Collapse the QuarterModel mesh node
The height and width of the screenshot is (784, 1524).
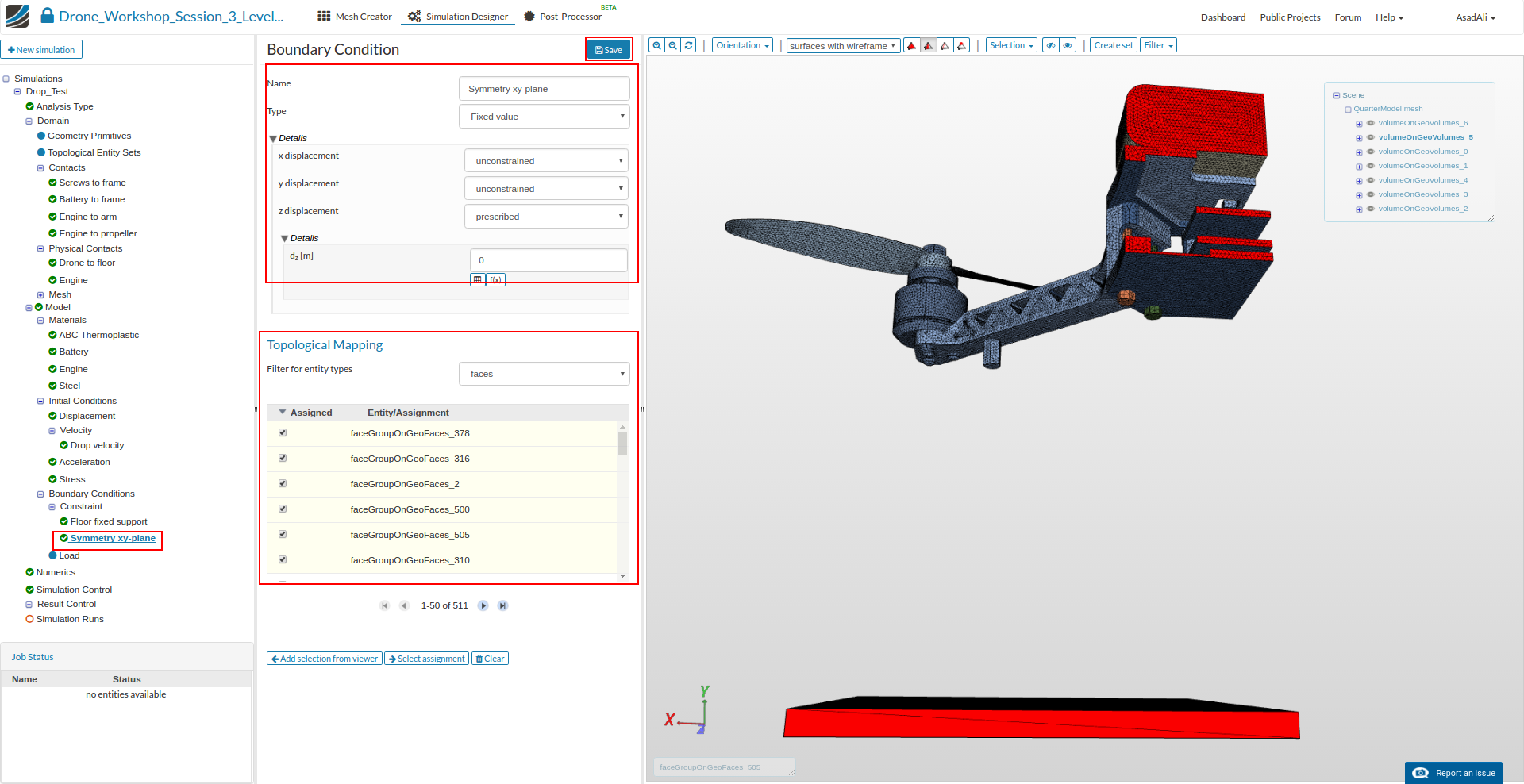tap(1348, 110)
